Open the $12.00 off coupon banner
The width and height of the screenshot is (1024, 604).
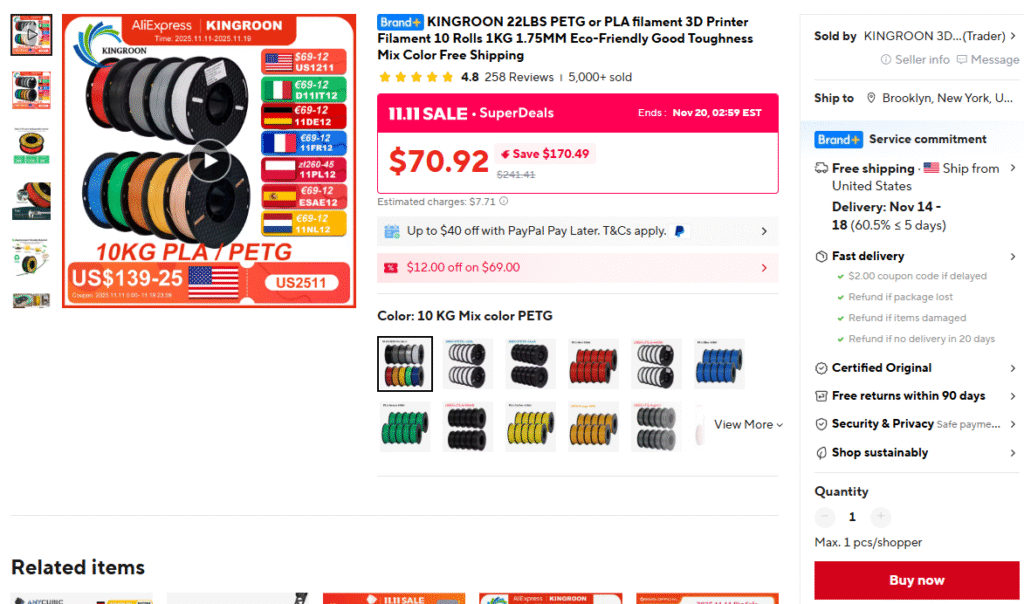[x=577, y=268]
